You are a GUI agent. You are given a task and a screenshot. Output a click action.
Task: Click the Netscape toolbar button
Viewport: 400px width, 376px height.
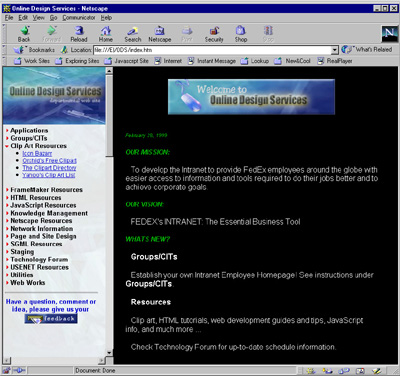click(x=160, y=34)
